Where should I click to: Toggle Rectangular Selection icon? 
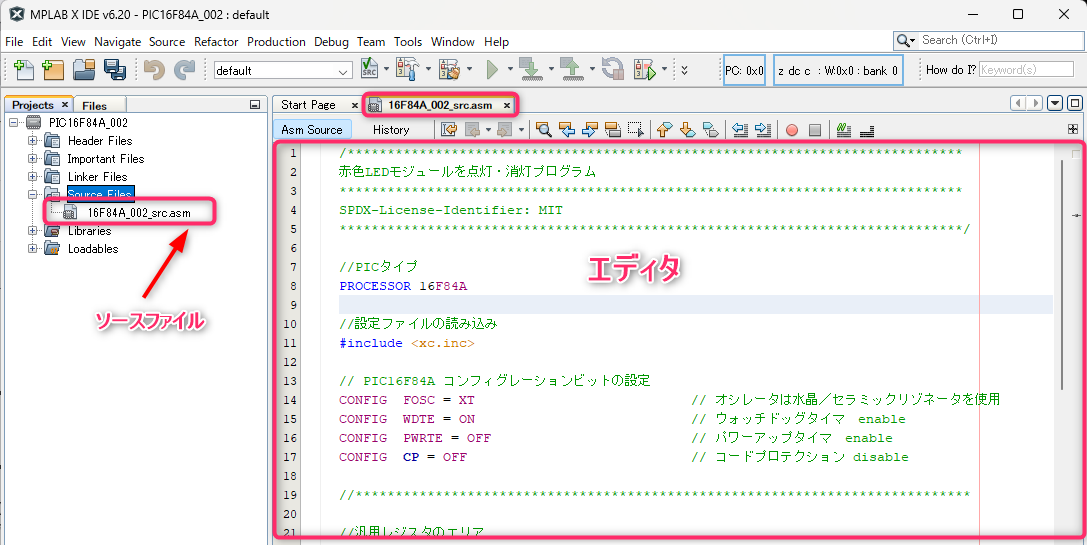tap(636, 130)
